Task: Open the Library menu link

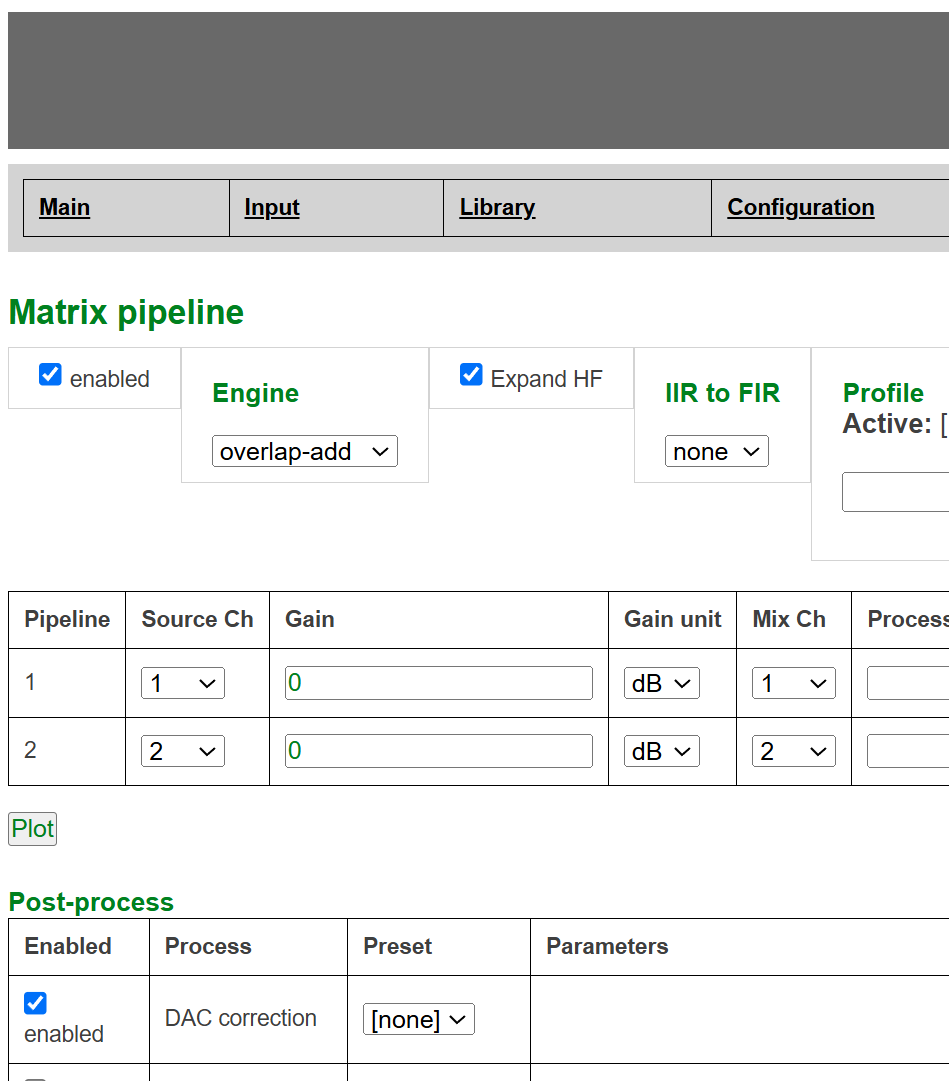Action: coord(497,207)
